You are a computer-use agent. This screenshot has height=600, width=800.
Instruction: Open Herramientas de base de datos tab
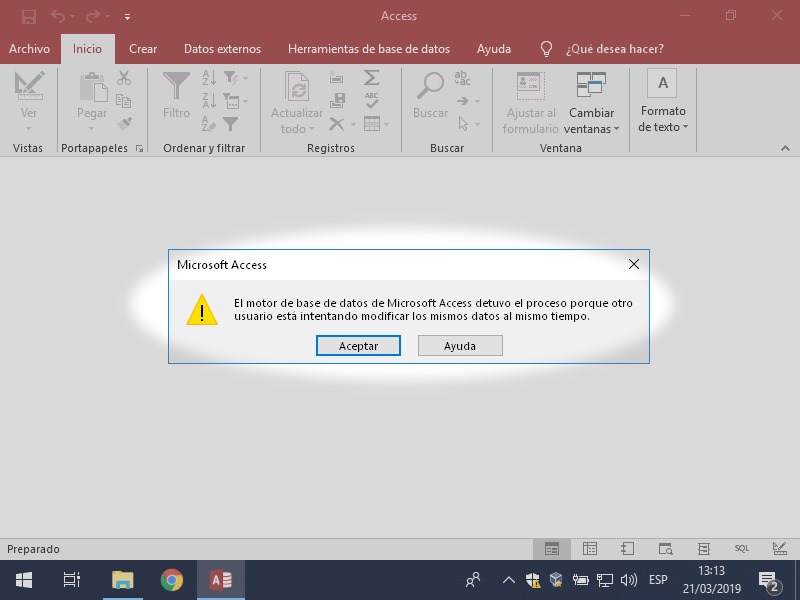[x=368, y=48]
